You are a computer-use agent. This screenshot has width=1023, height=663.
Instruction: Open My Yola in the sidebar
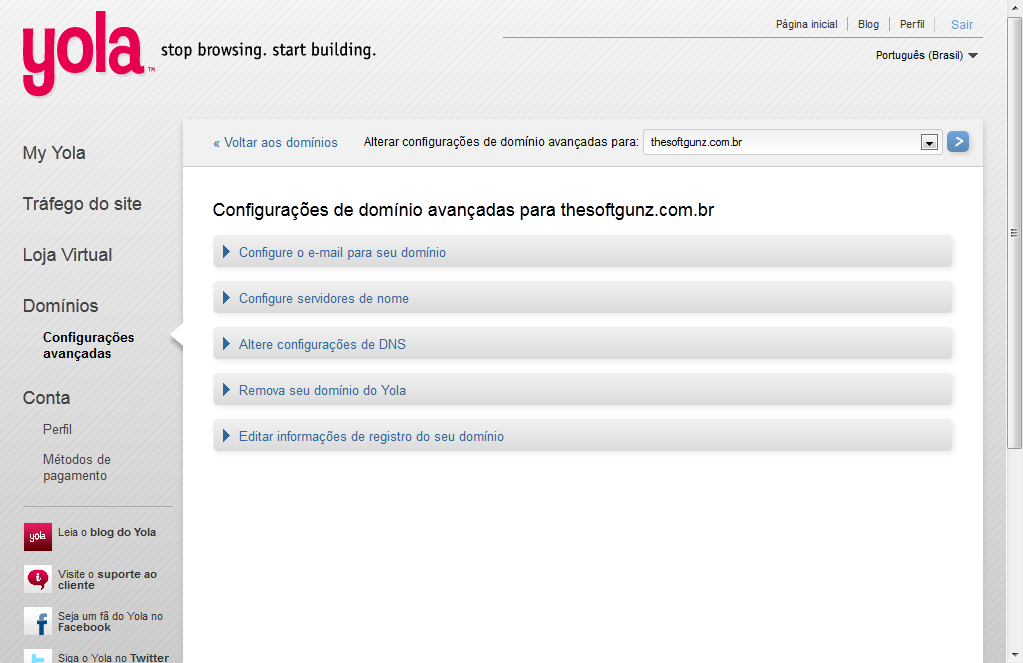54,153
